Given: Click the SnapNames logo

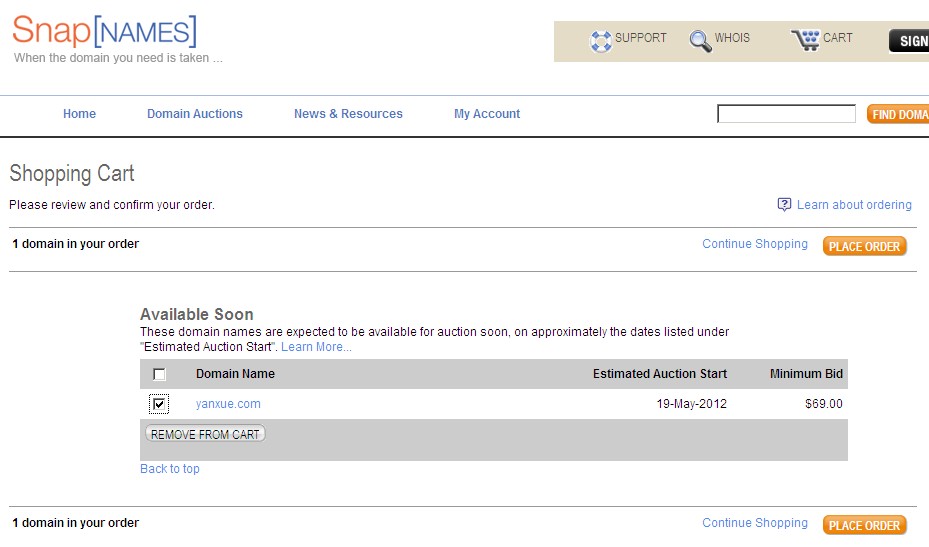Looking at the screenshot, I should coord(104,31).
